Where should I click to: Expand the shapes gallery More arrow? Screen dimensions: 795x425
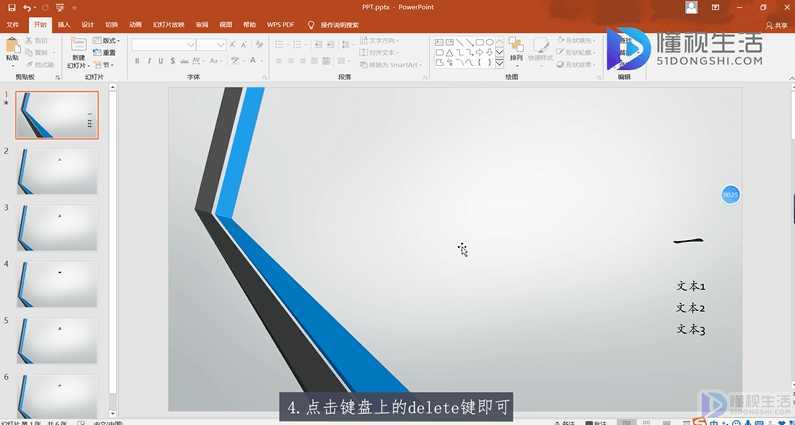tap(499, 63)
